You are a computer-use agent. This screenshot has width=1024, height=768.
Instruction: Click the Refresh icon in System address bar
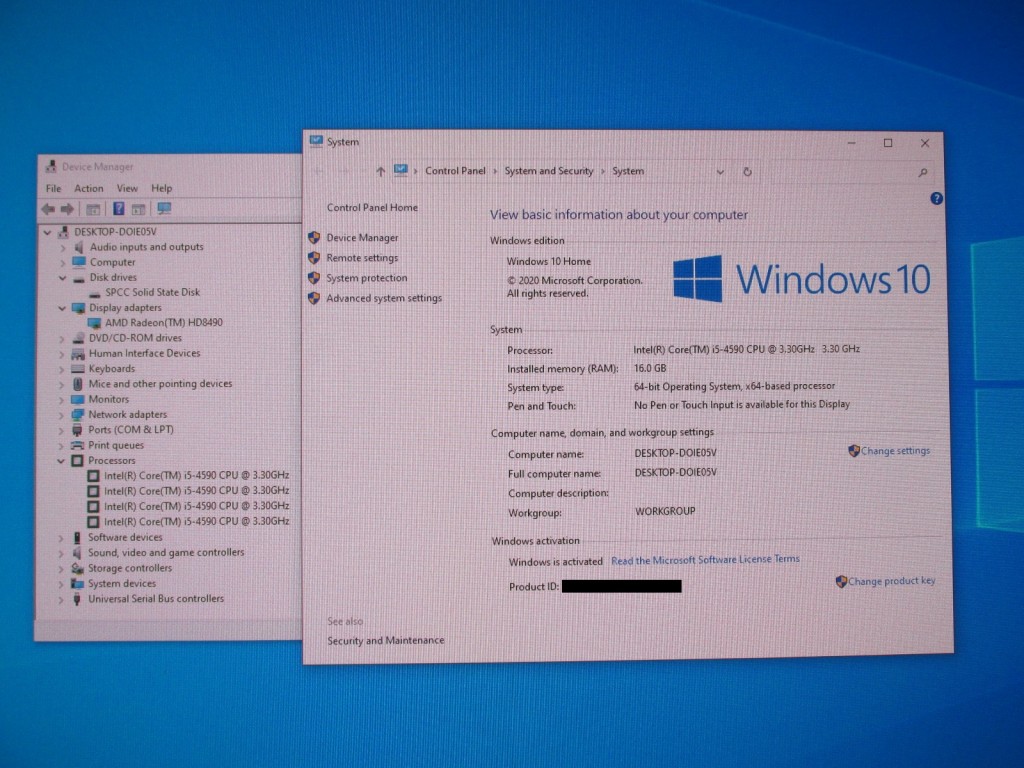point(747,172)
